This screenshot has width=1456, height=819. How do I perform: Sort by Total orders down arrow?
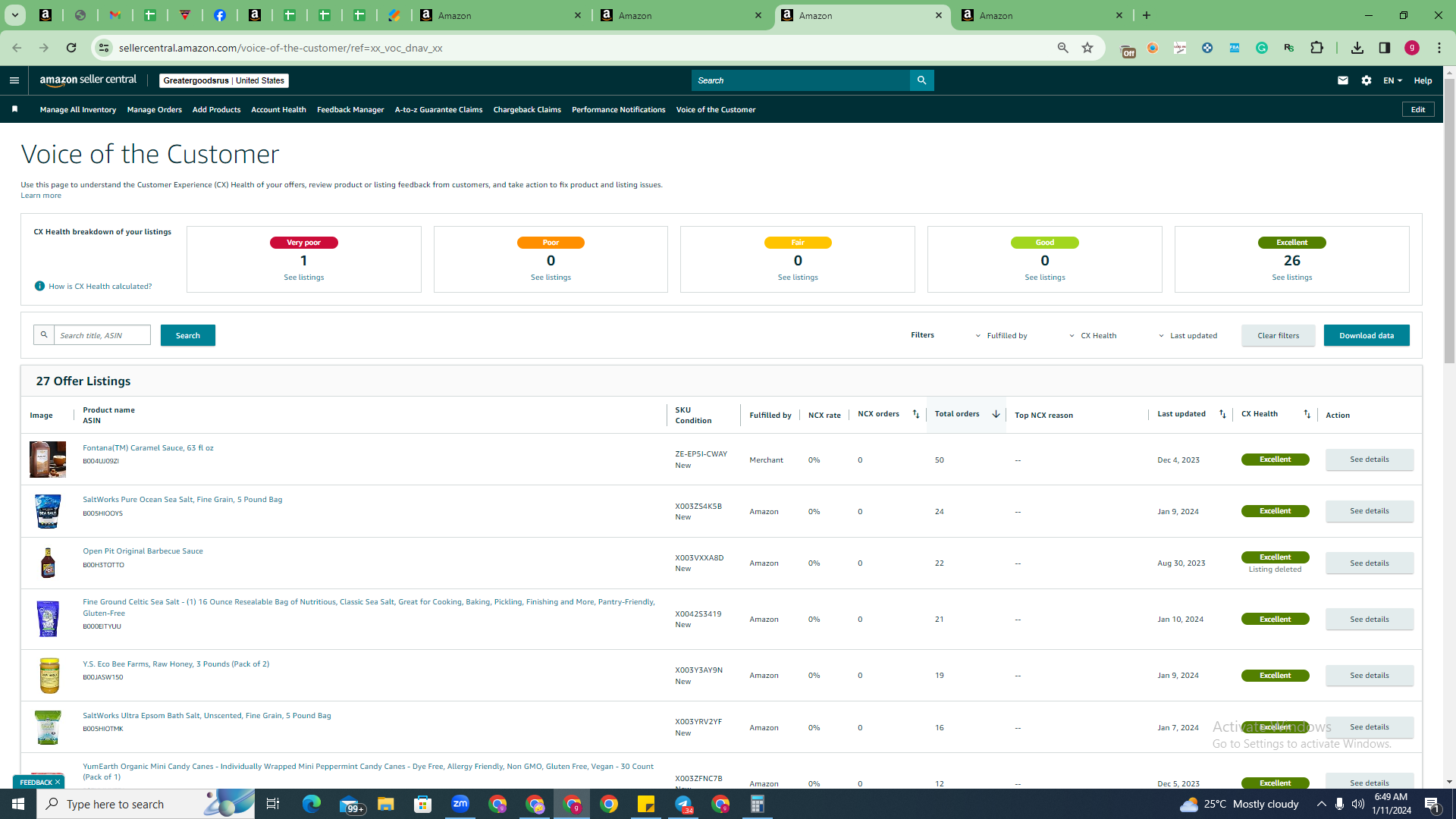coord(996,414)
